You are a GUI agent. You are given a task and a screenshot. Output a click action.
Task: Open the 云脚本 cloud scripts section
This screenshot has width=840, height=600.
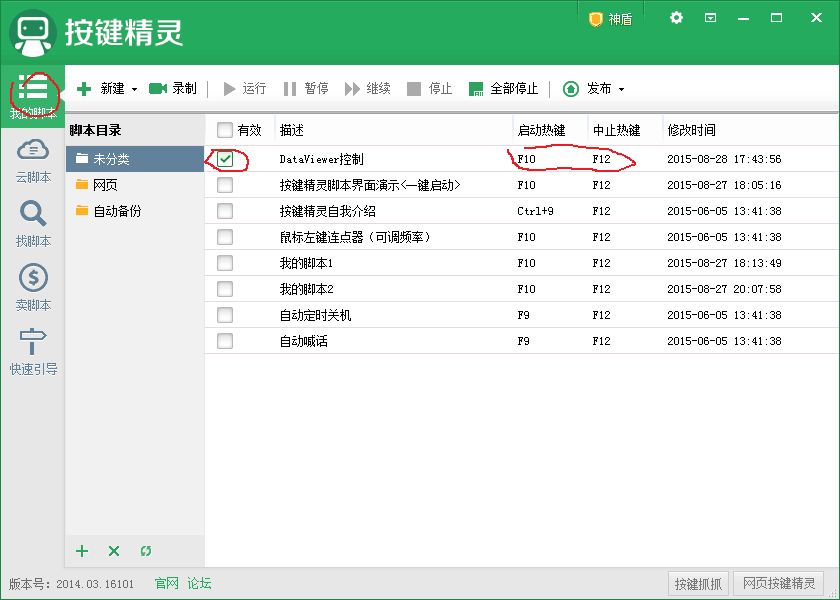coord(33,161)
